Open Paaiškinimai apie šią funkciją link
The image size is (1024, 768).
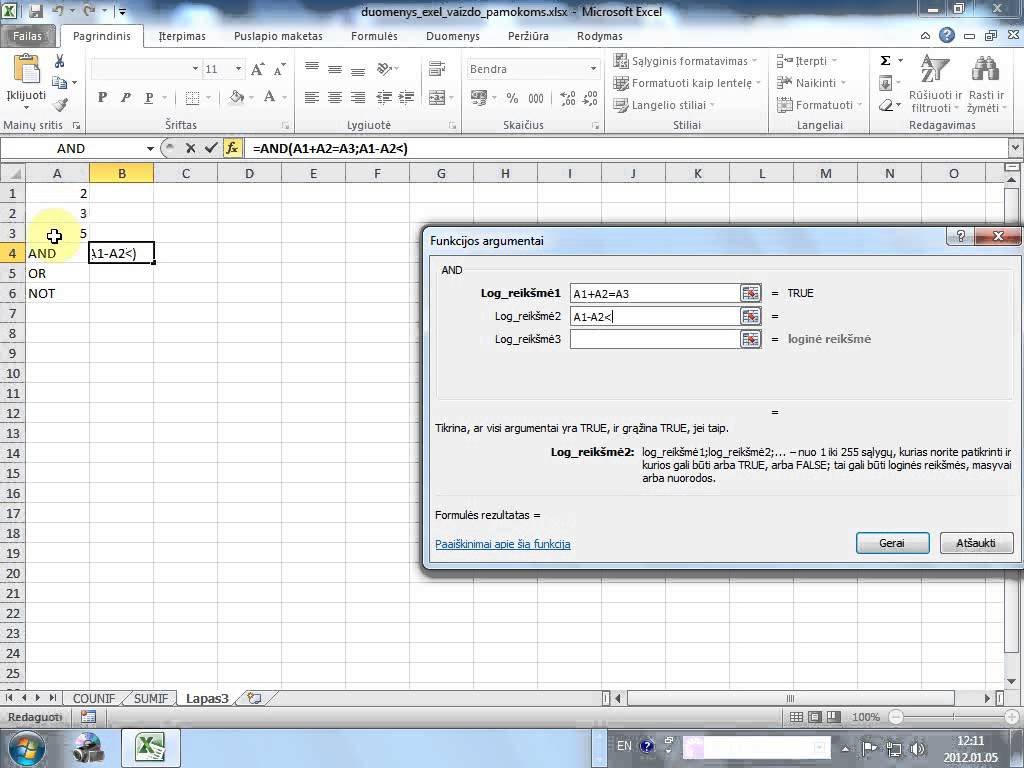point(503,544)
